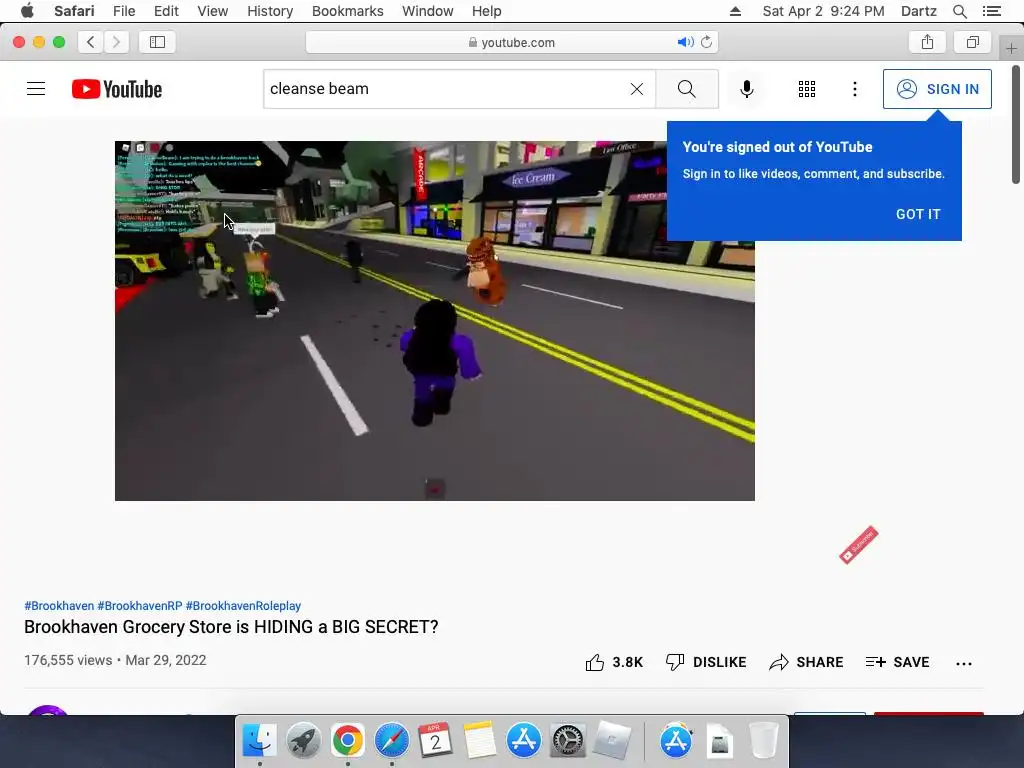
Task: Go back with Safari back arrow
Action: pyautogui.click(x=91, y=42)
